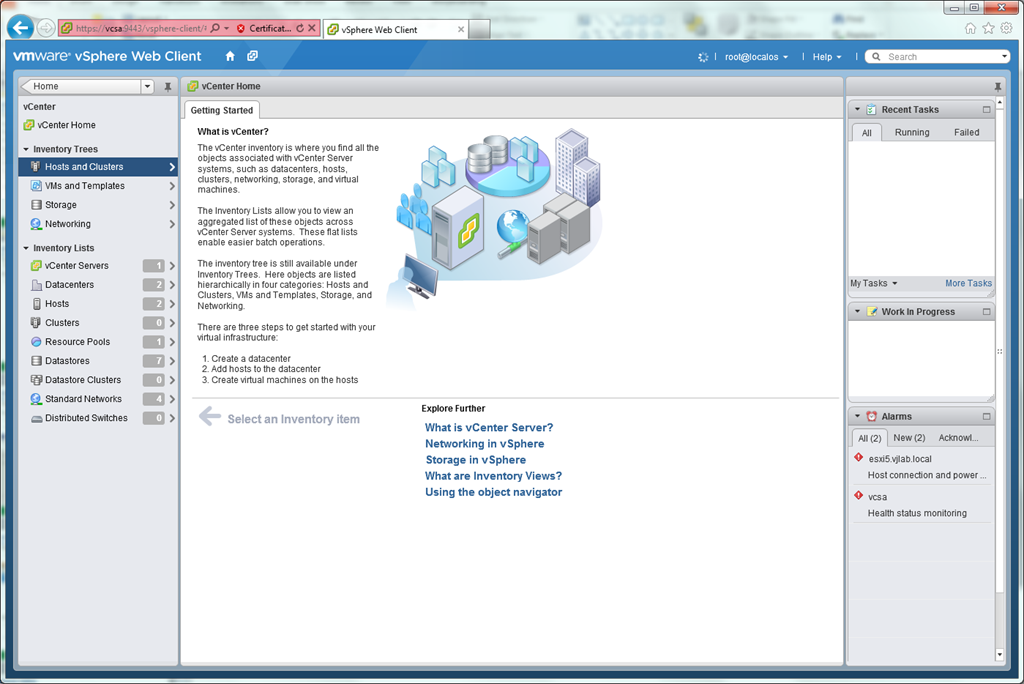Viewport: 1024px width, 684px height.
Task: Open the "What is vCenter Server?" link
Action: coord(488,428)
